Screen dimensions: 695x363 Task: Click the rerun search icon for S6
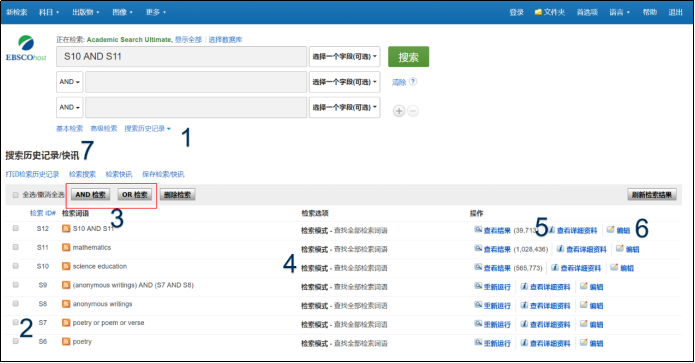point(478,343)
